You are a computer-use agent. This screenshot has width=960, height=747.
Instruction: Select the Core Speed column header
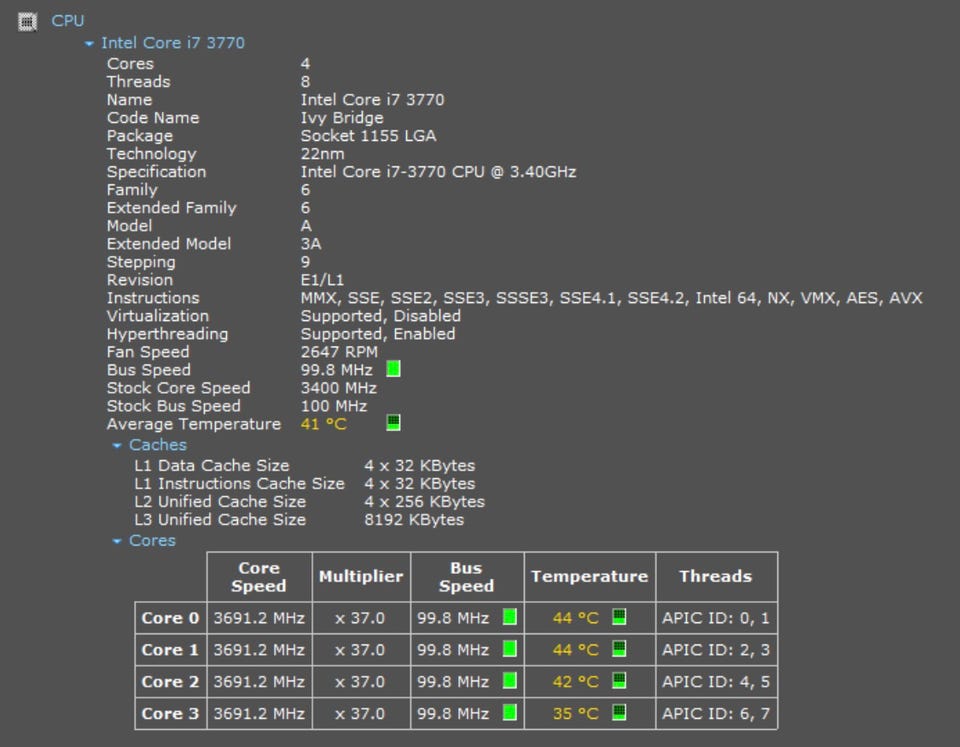tap(259, 577)
